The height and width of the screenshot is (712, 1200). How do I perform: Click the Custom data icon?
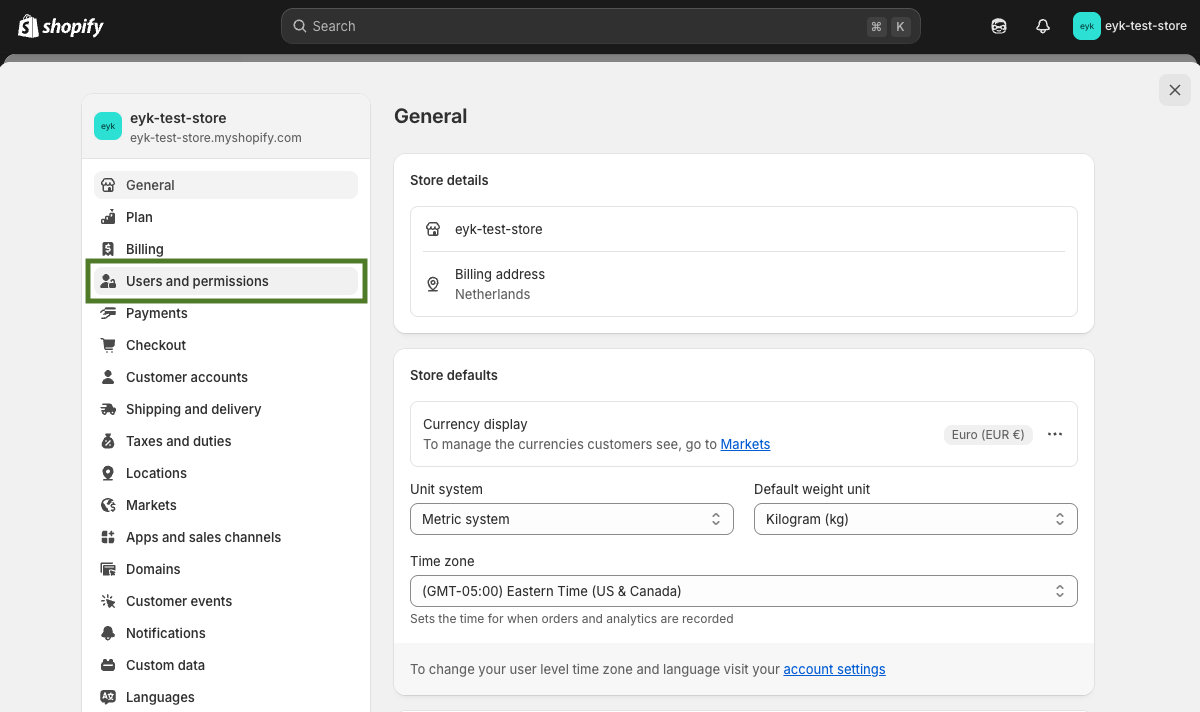click(108, 665)
